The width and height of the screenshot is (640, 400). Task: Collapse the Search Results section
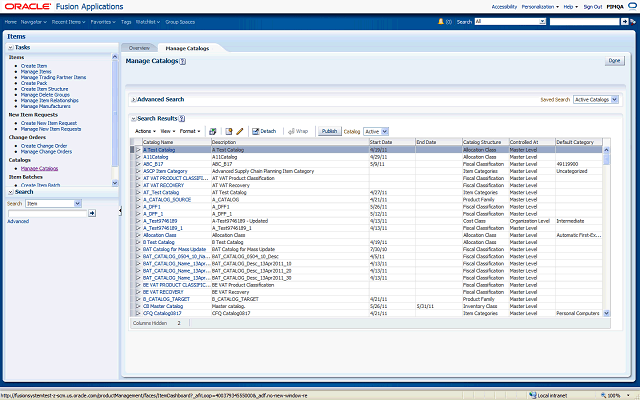[x=133, y=119]
